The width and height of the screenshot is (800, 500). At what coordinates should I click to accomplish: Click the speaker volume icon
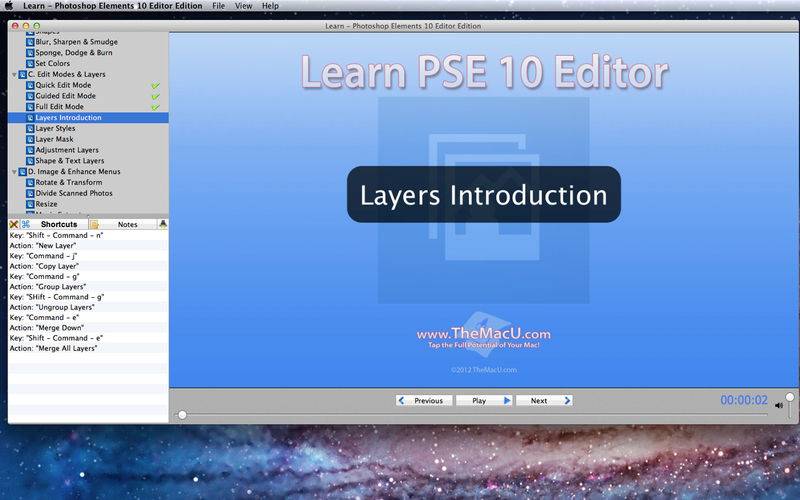(x=779, y=406)
